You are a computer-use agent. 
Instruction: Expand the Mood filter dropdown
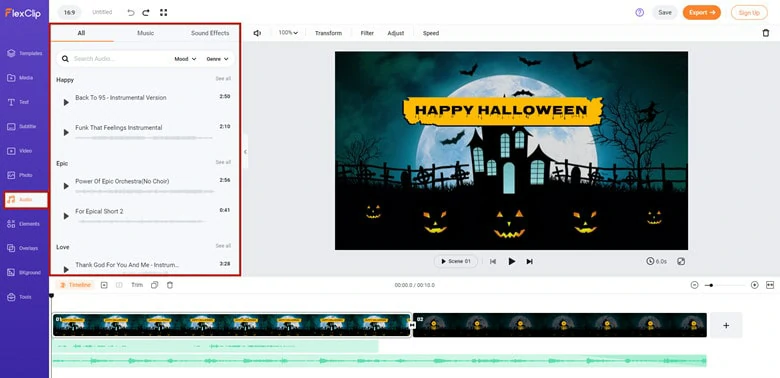185,59
